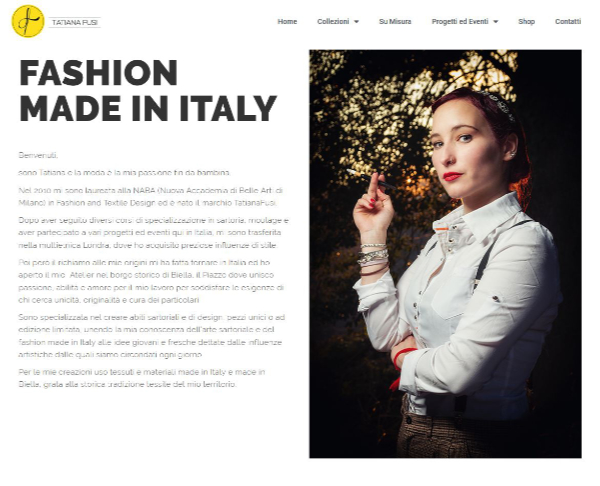Expand the Progetti ed Eventi dropdown arrow
Viewport: 600px width, 486px height.
tap(496, 22)
